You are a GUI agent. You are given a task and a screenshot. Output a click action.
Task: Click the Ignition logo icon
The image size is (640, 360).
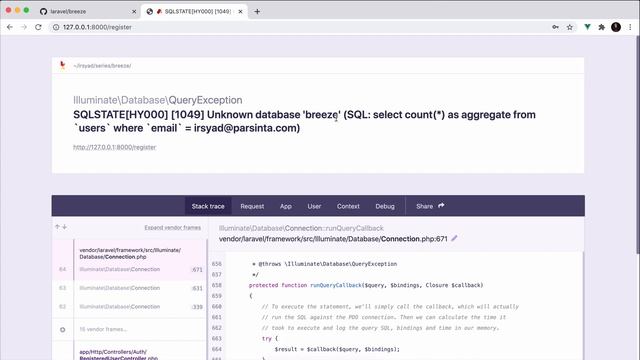click(x=62, y=65)
